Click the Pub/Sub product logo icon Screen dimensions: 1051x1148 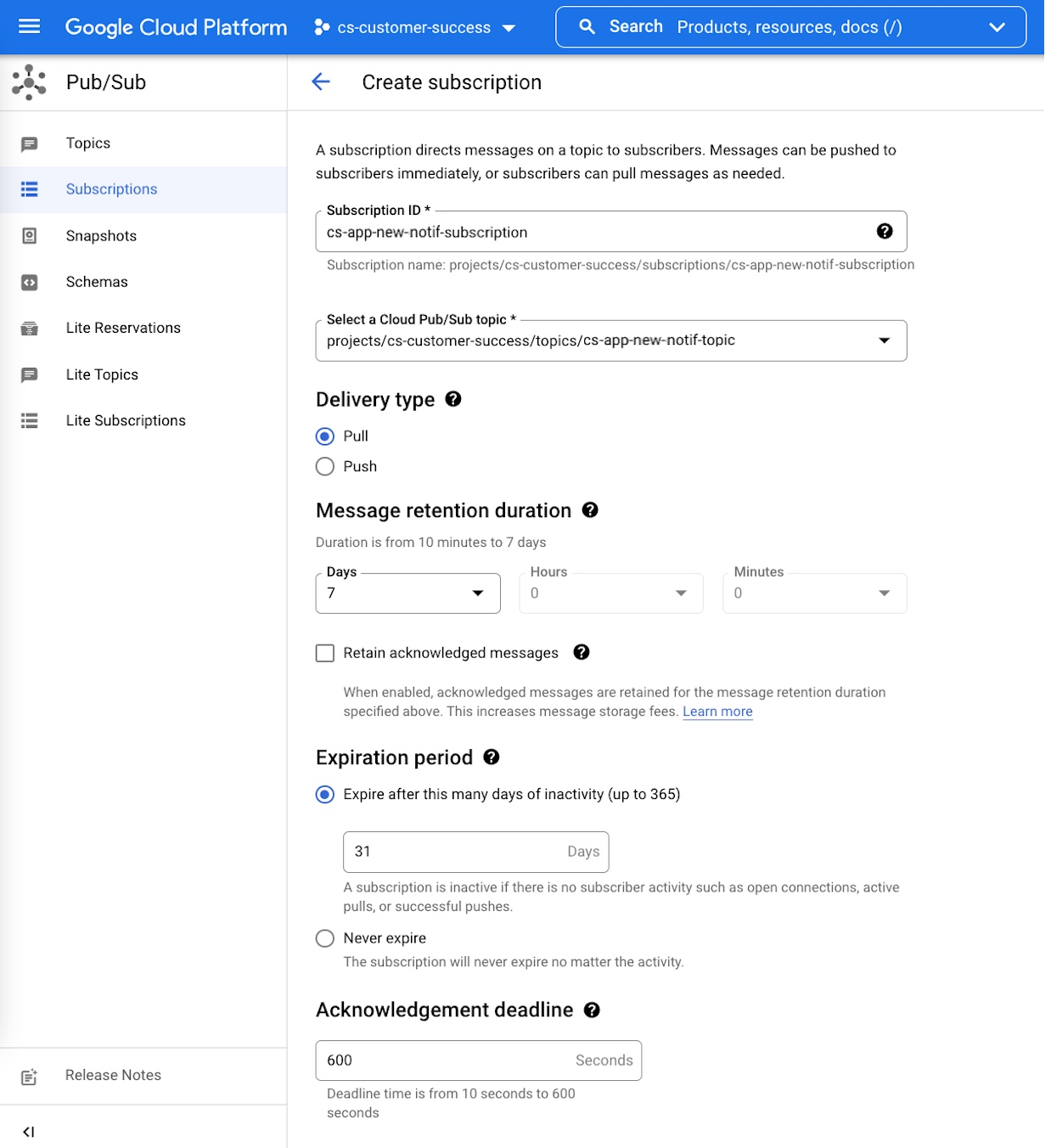click(x=29, y=82)
